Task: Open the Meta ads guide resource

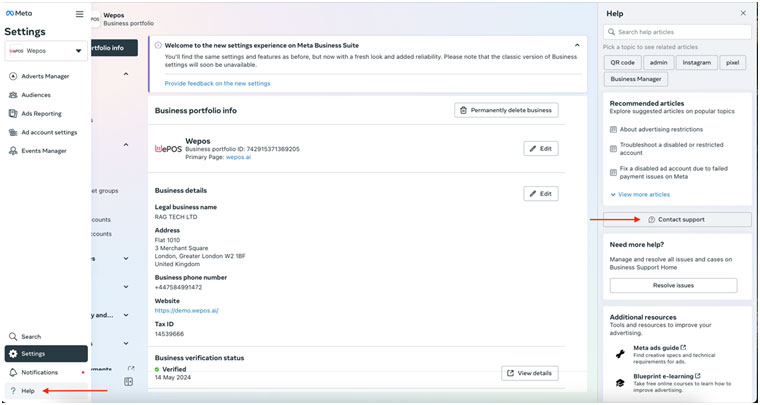Action: point(659,348)
